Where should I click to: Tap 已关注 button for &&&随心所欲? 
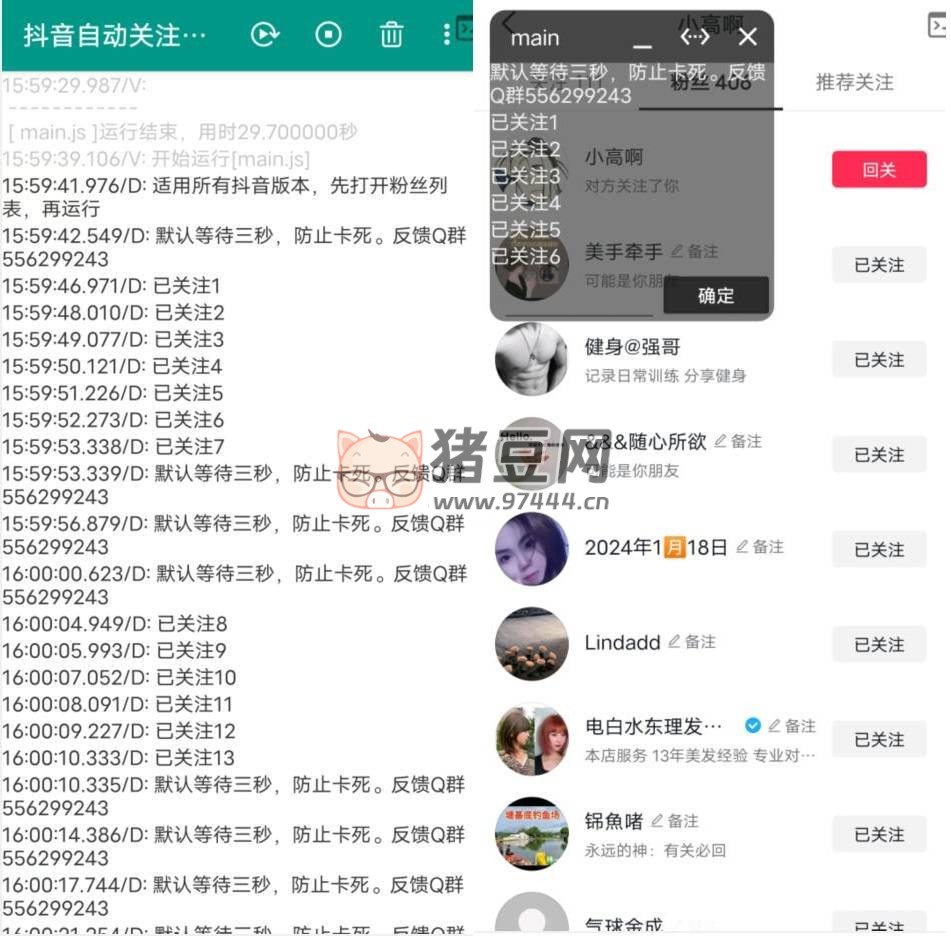(879, 454)
